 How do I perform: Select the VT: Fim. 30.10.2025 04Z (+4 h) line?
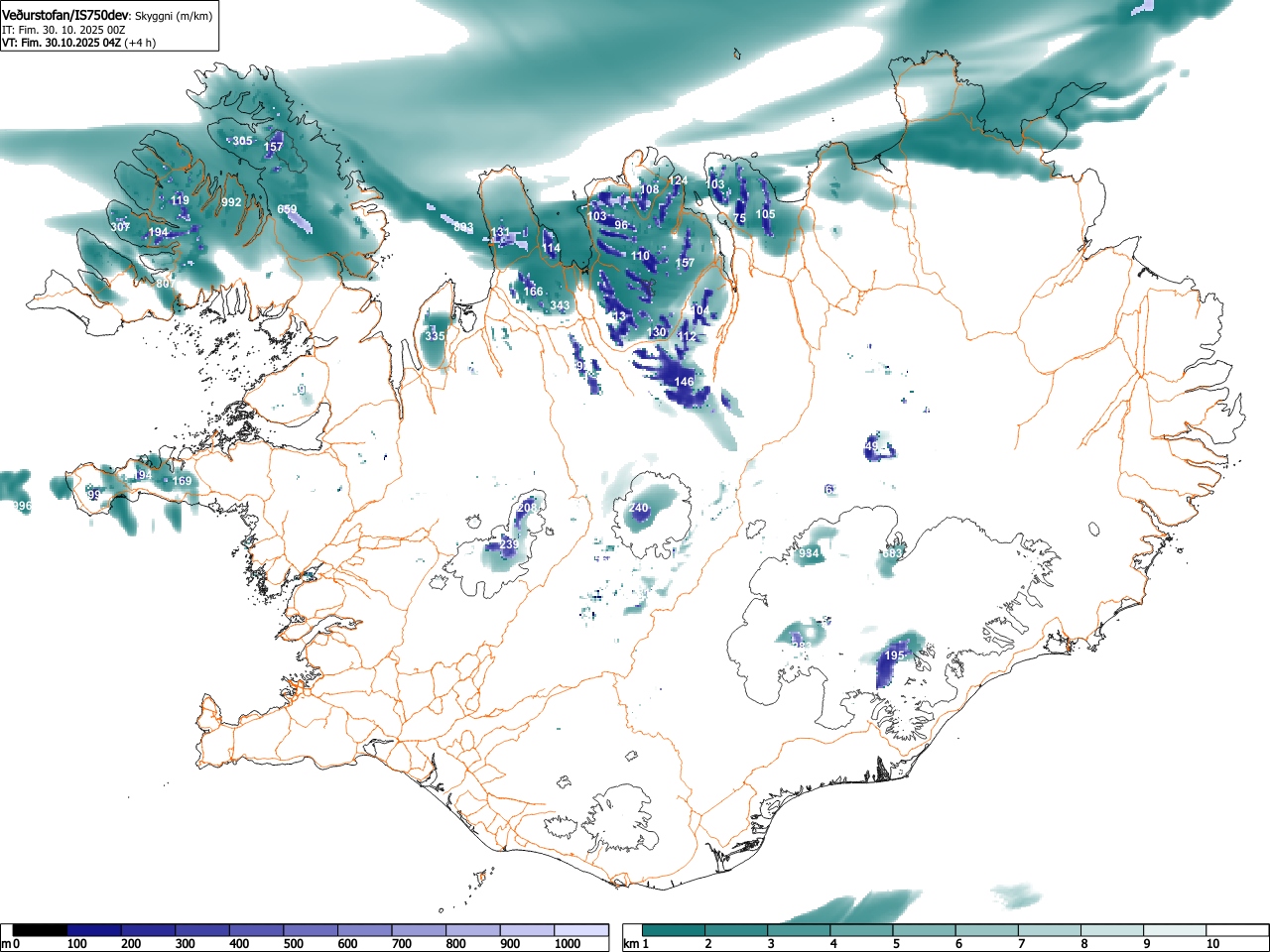pyautogui.click(x=78, y=43)
